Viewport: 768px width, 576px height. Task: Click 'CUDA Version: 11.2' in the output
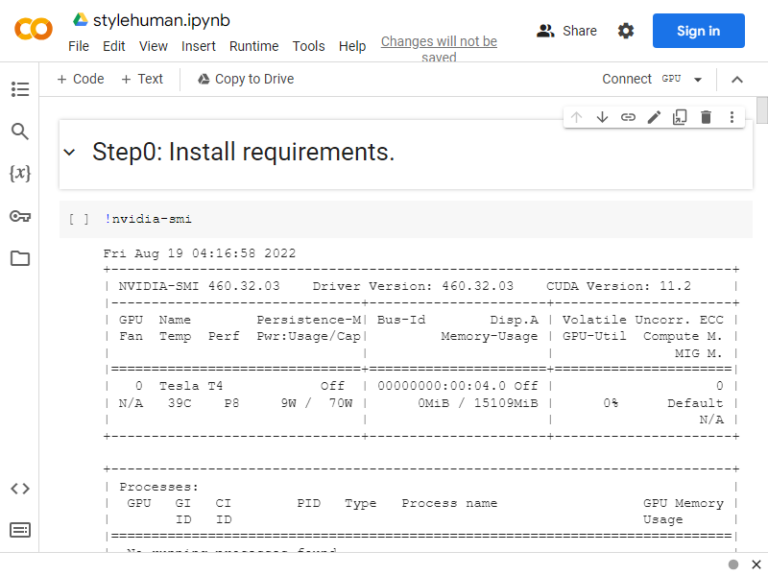pos(619,286)
